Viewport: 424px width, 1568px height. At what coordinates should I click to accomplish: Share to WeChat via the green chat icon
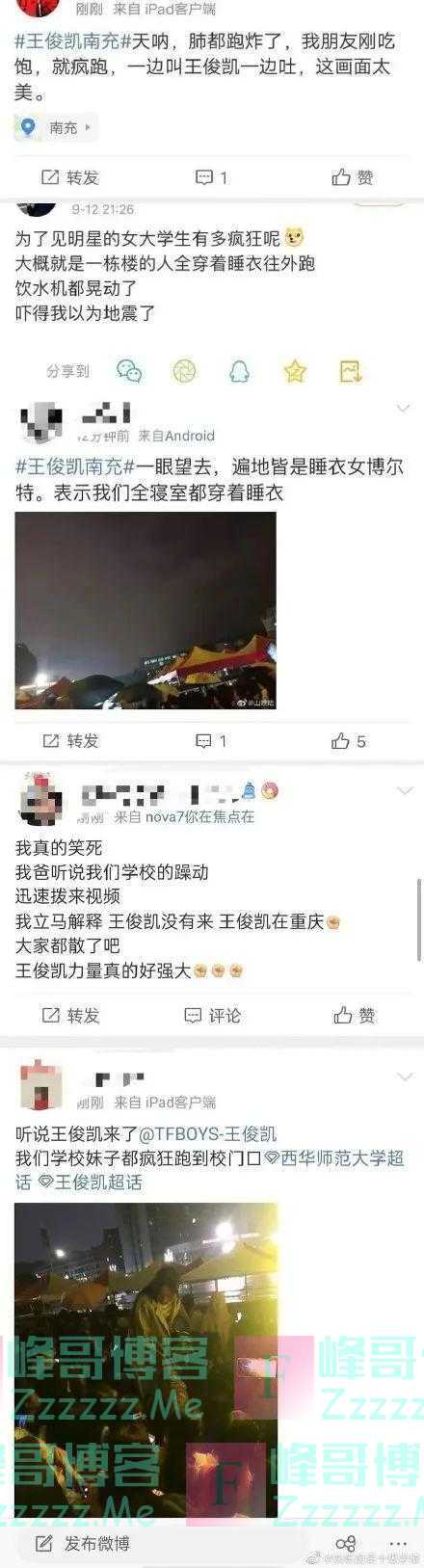pyautogui.click(x=129, y=371)
